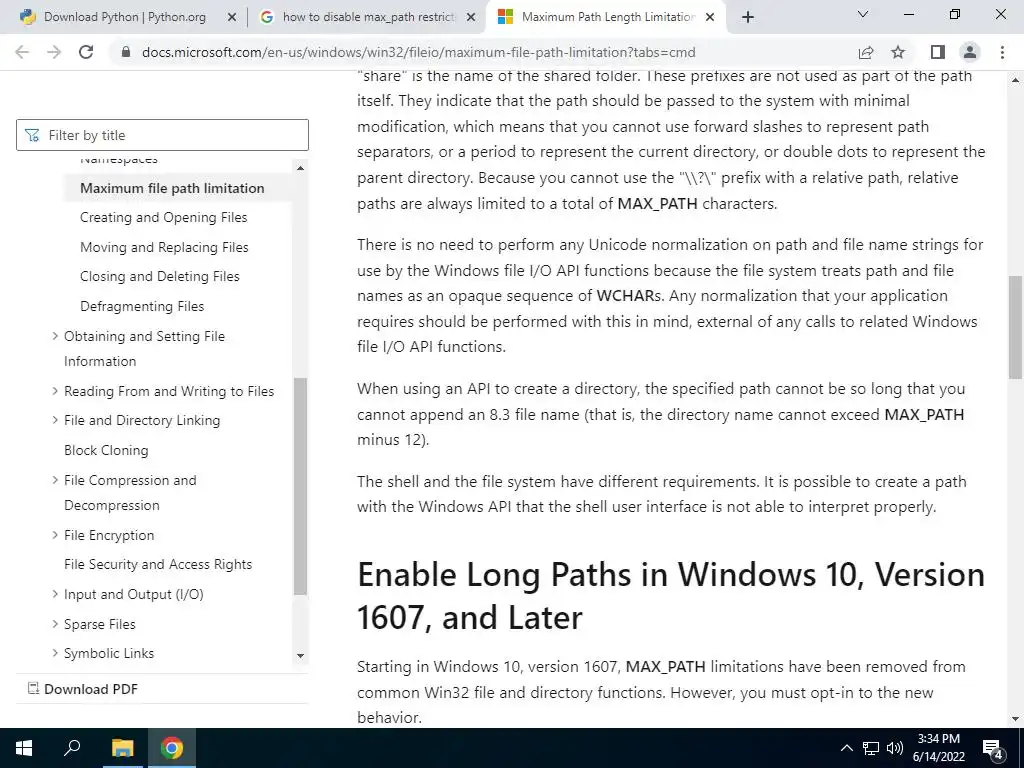
Task: Close the Google search tab
Action: pyautogui.click(x=471, y=18)
